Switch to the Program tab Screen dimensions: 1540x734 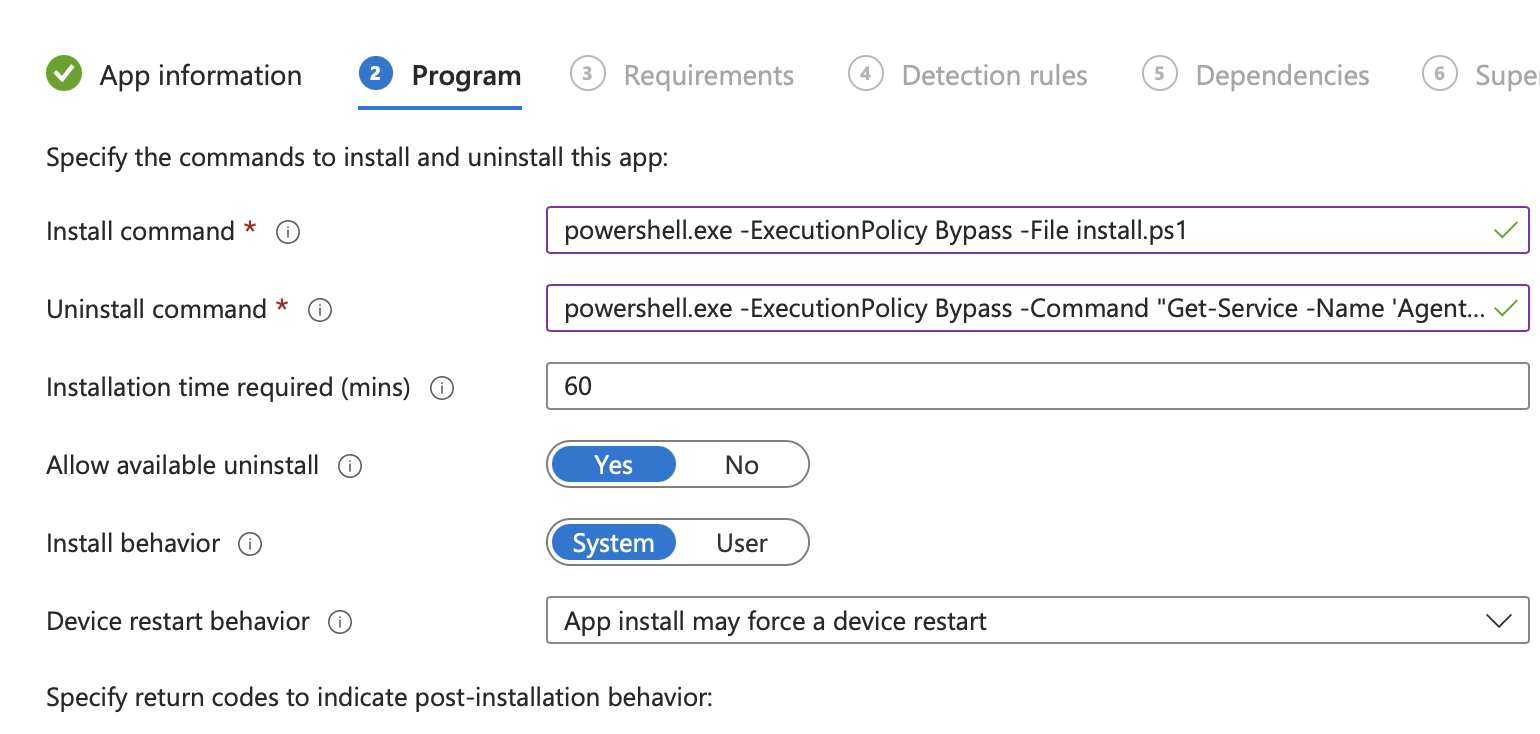tap(466, 76)
